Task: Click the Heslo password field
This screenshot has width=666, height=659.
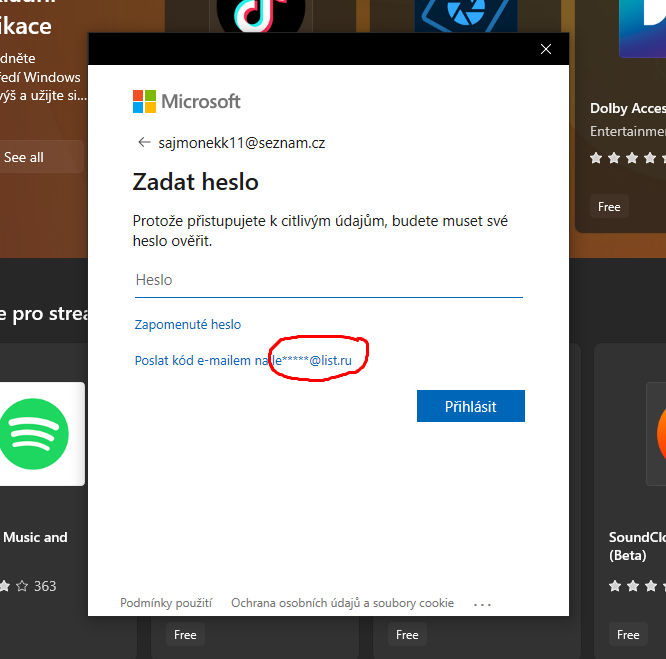Action: 329,280
